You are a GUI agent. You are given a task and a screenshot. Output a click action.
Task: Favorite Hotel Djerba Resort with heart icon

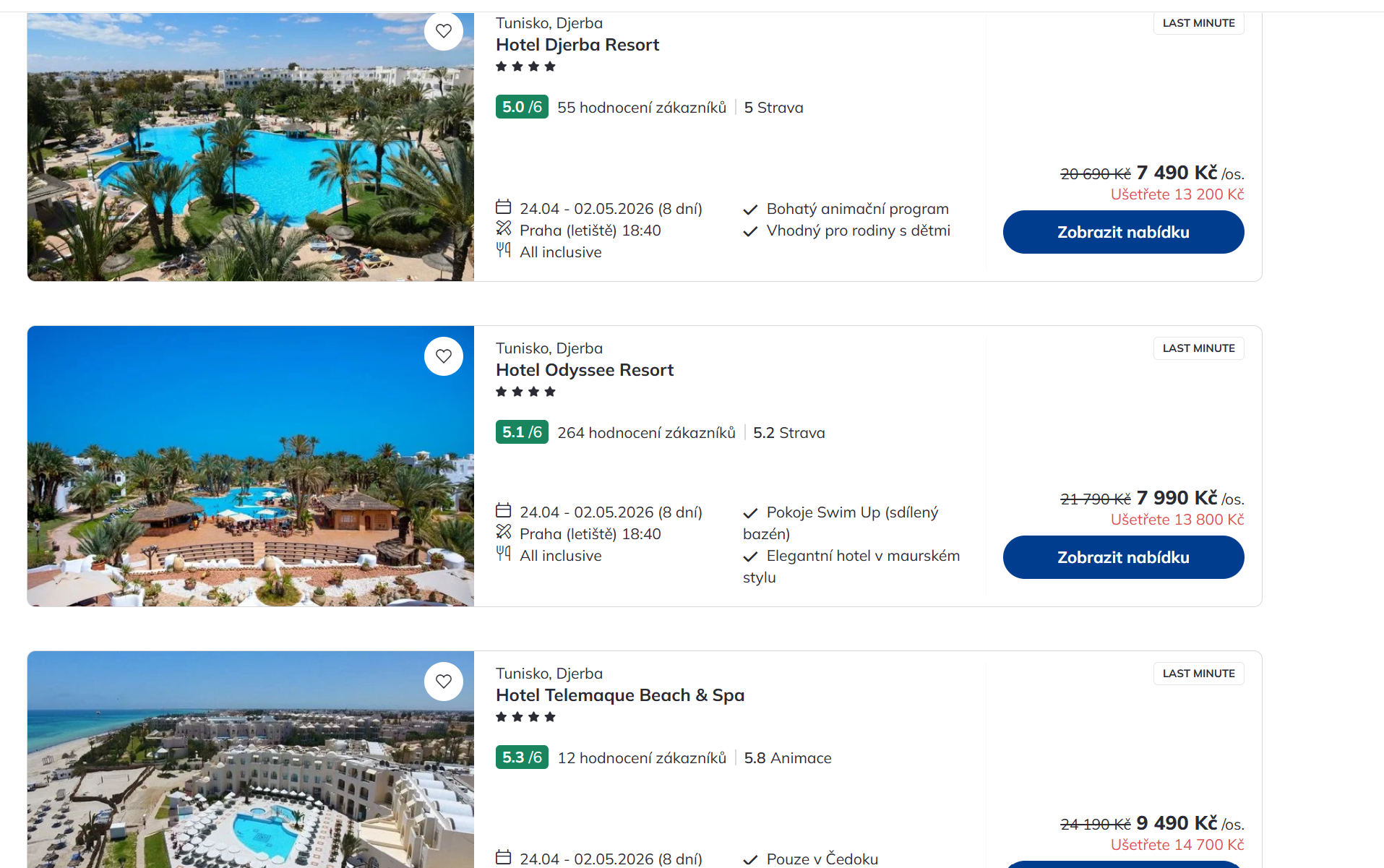[444, 31]
